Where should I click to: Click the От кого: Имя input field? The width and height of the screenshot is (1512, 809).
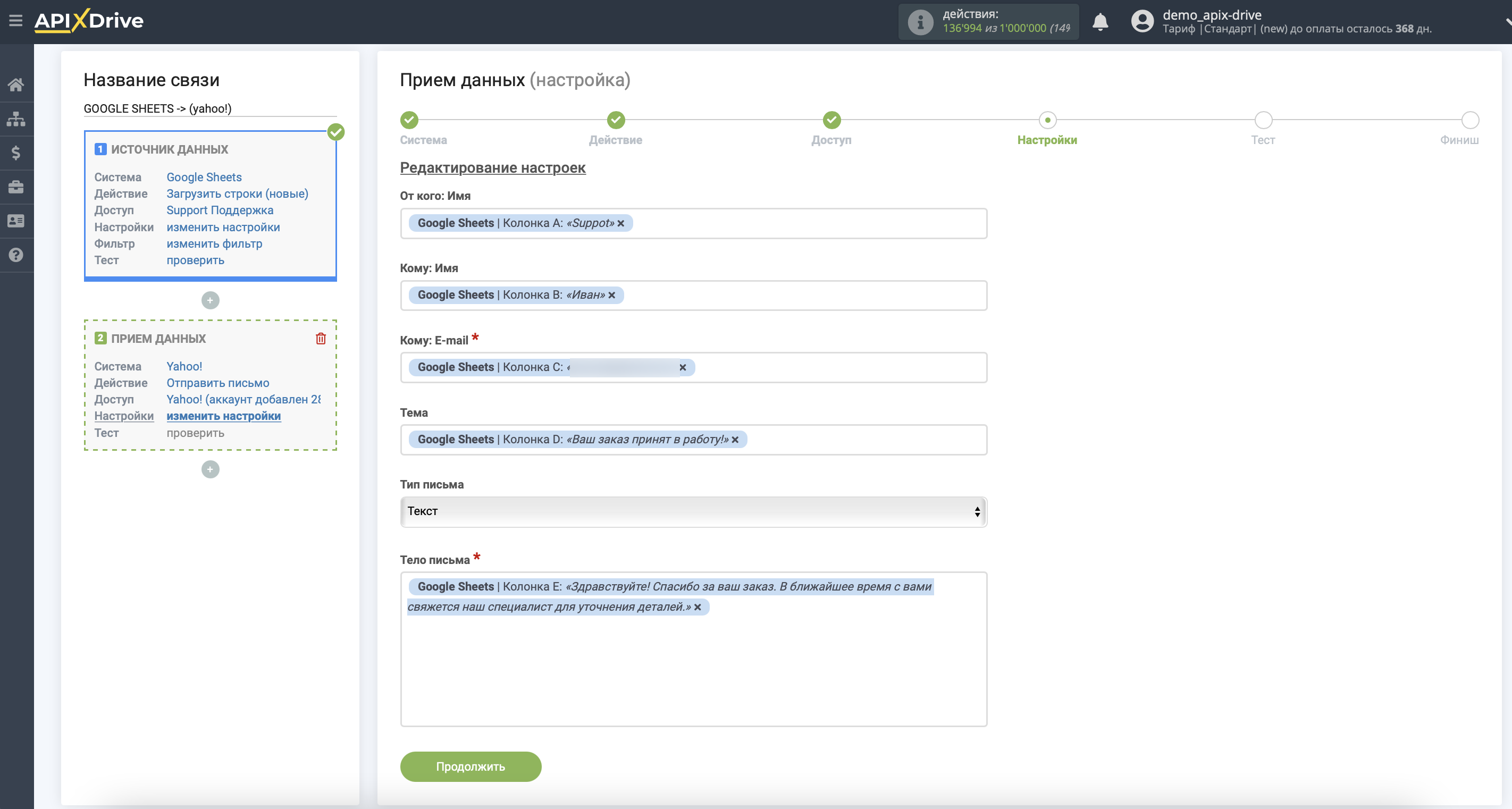point(693,224)
